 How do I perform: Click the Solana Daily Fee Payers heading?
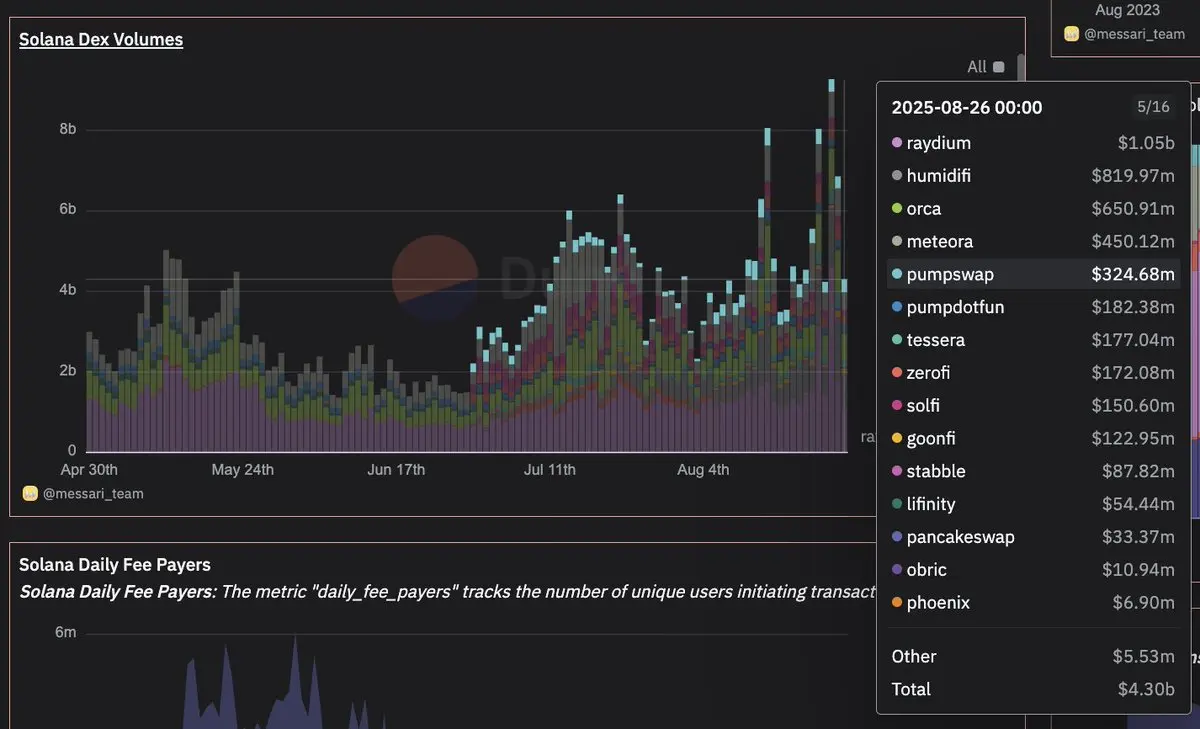click(x=115, y=565)
